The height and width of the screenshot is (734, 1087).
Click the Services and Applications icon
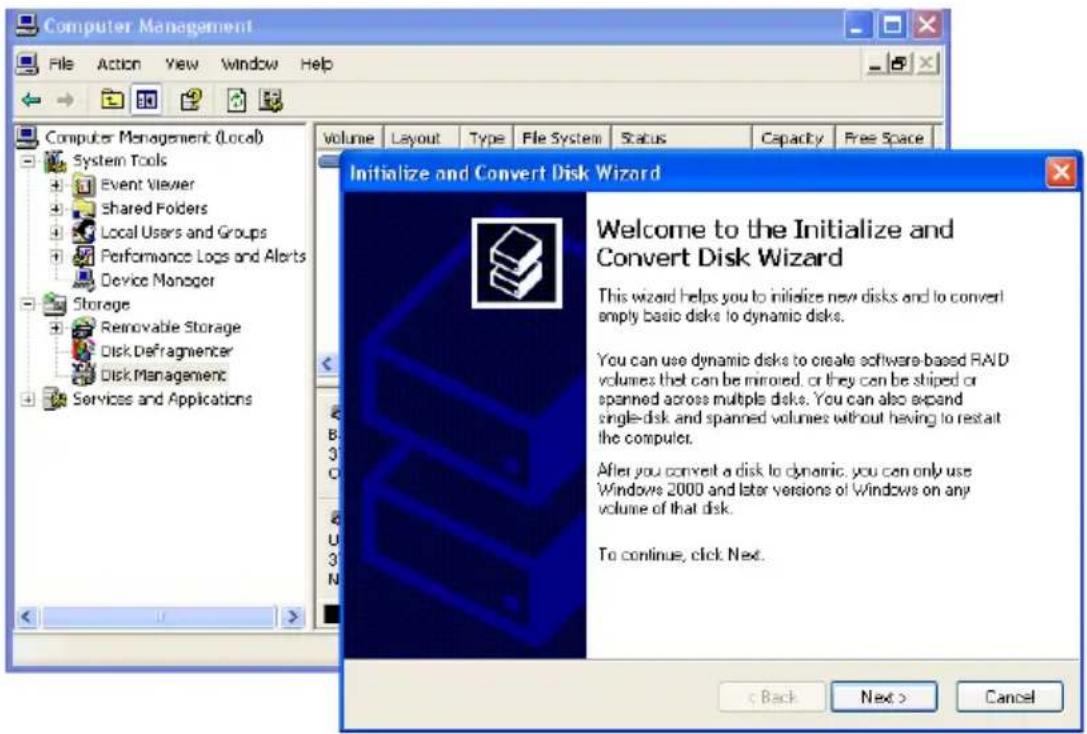point(55,399)
